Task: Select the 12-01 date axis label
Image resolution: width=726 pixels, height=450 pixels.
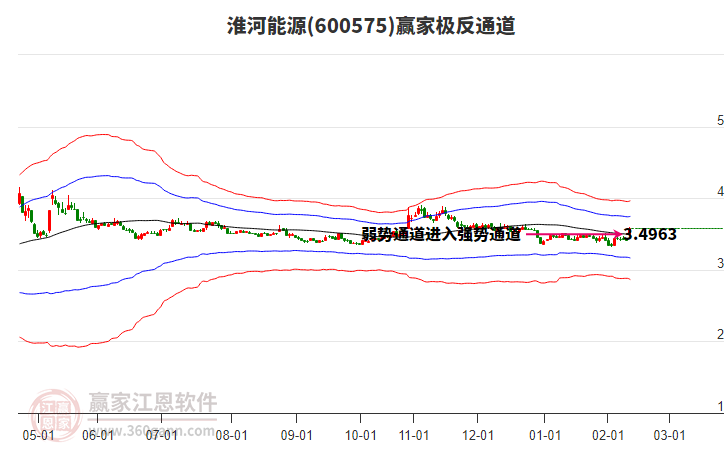Action: (x=478, y=435)
